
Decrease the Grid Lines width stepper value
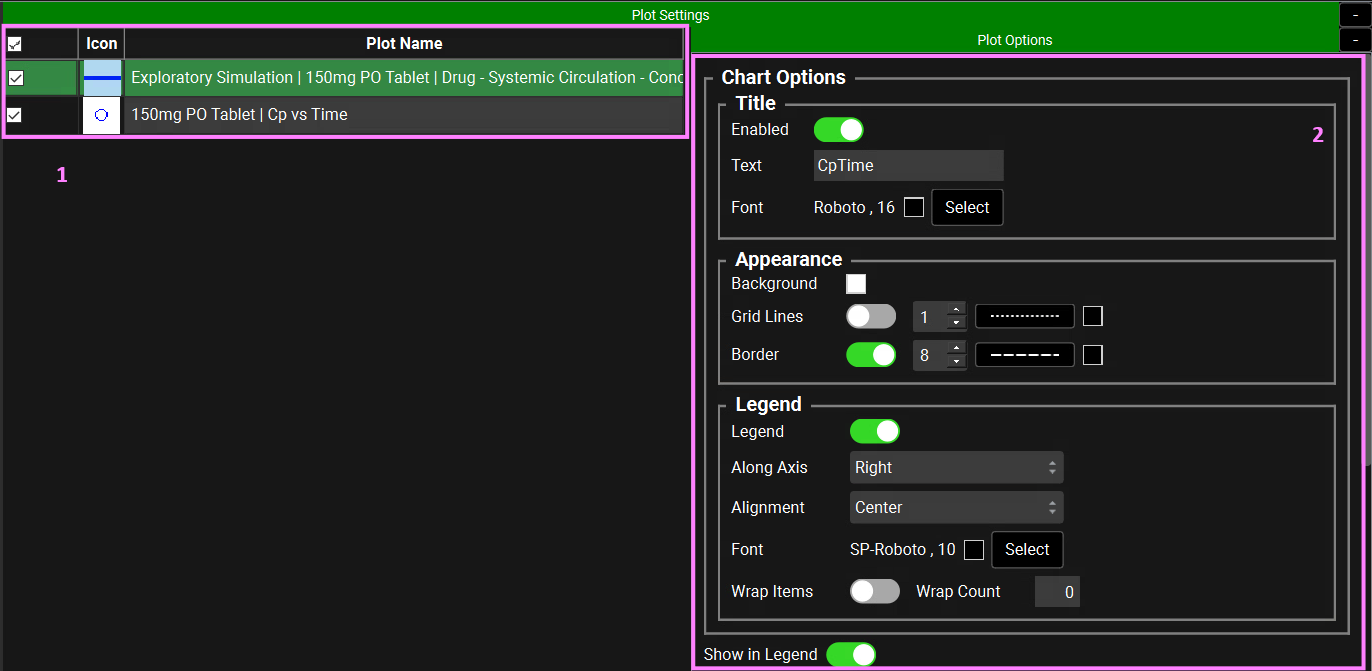click(956, 323)
